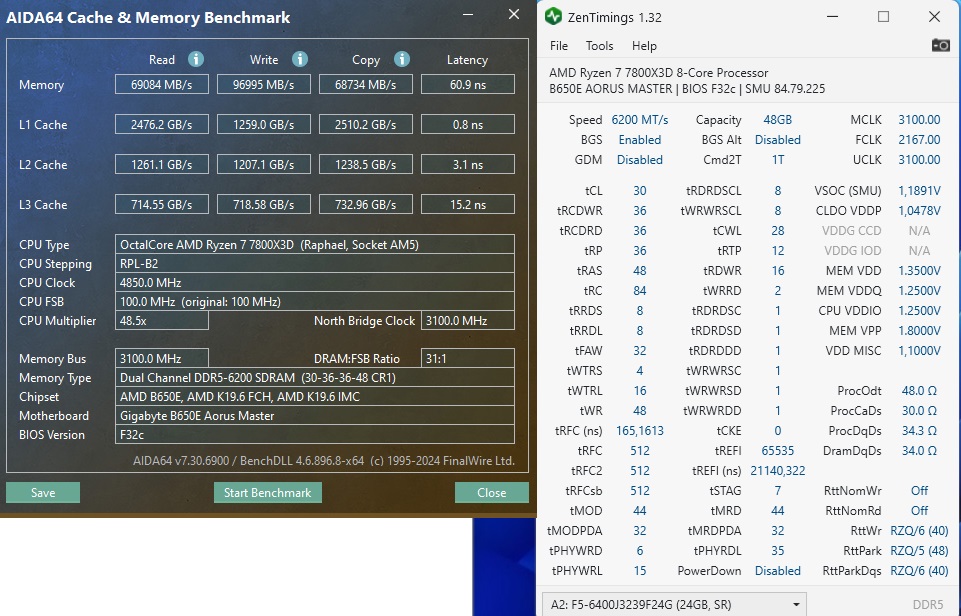Start the AIDA64 benchmark

(268, 493)
